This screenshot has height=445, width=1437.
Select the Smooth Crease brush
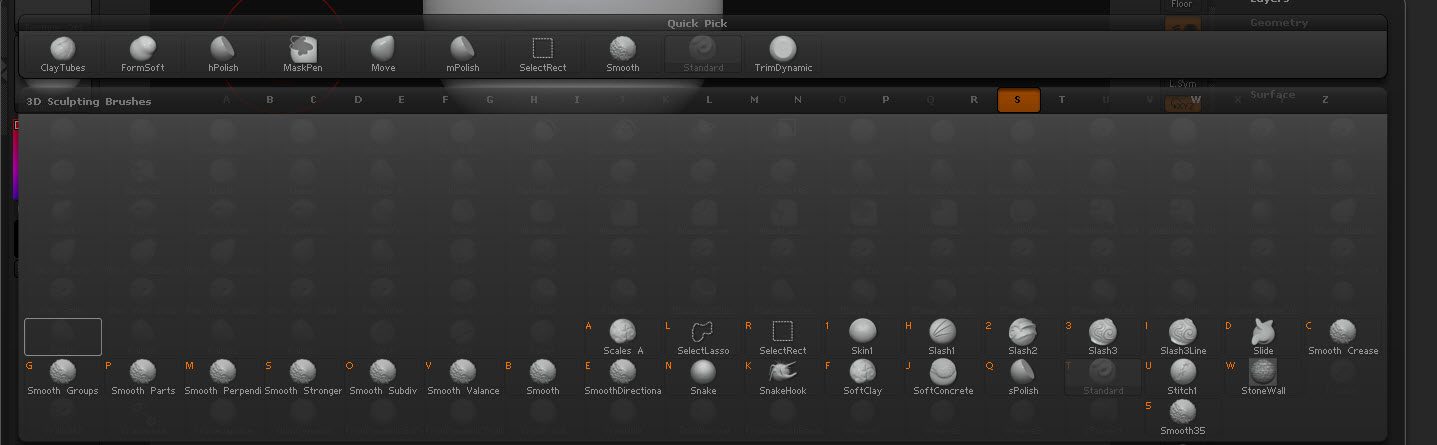[x=1343, y=338]
